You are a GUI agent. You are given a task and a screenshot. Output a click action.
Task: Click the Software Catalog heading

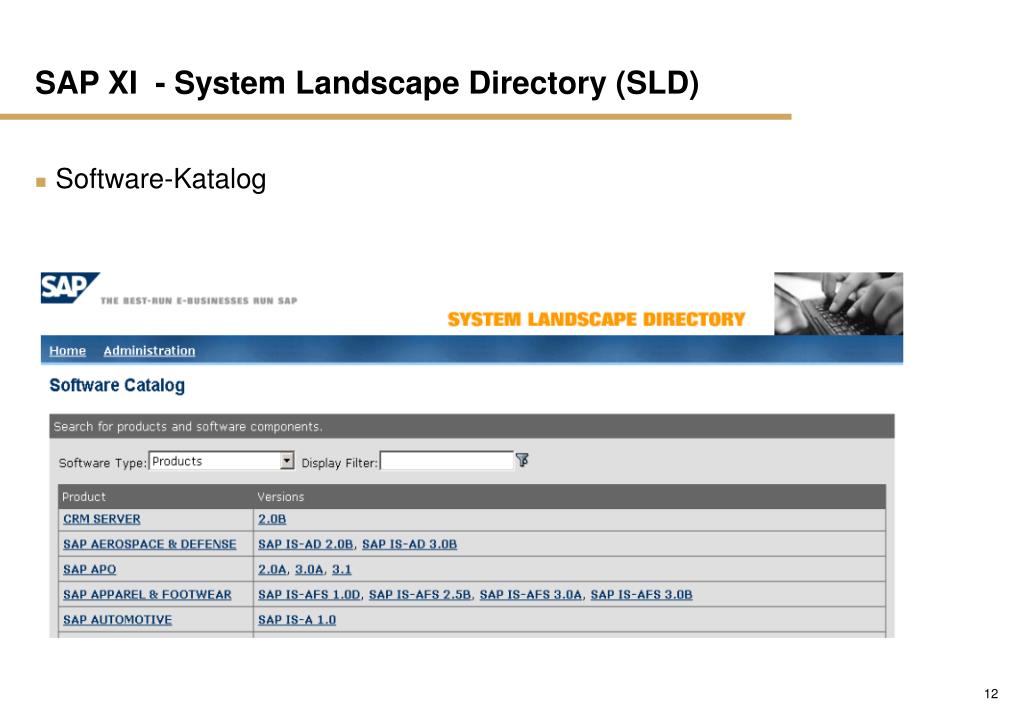[117, 385]
